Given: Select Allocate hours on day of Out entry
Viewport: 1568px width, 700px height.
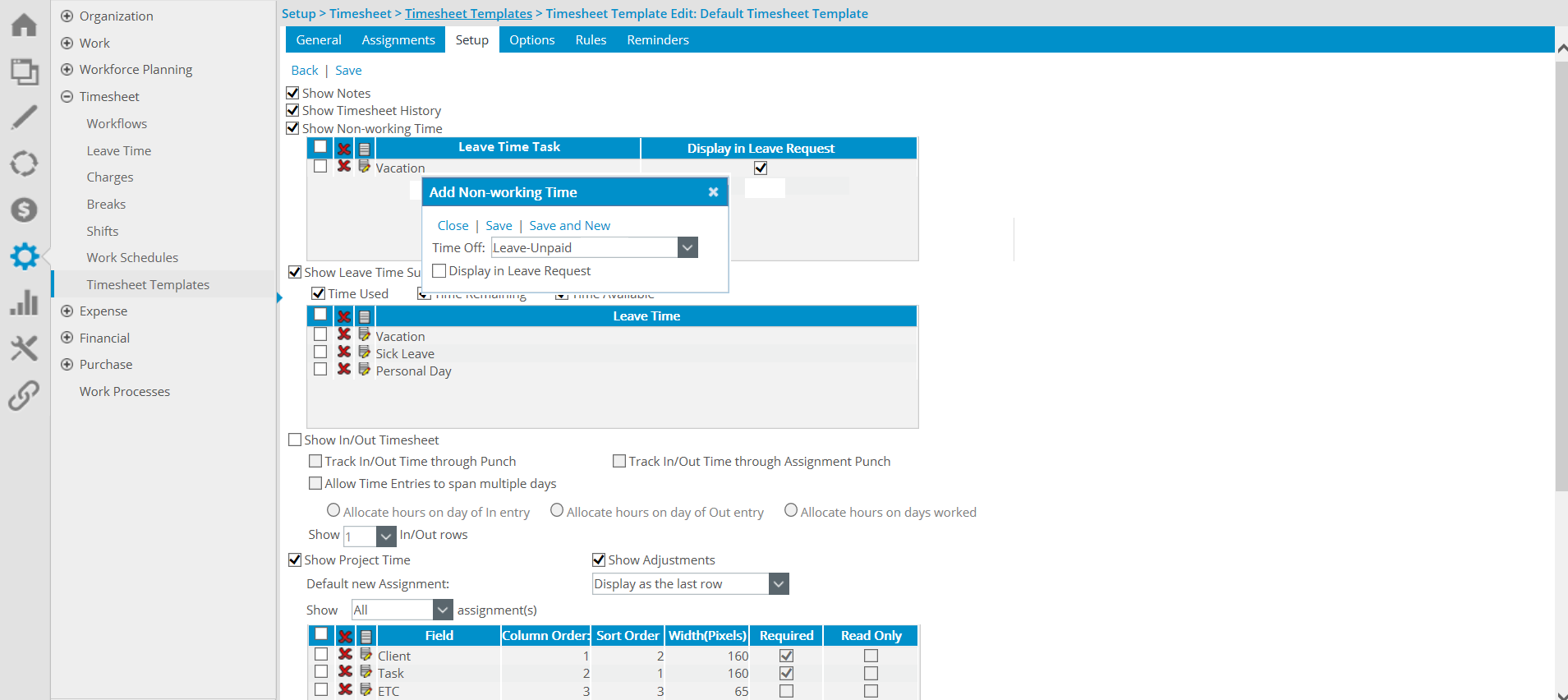Looking at the screenshot, I should [557, 510].
